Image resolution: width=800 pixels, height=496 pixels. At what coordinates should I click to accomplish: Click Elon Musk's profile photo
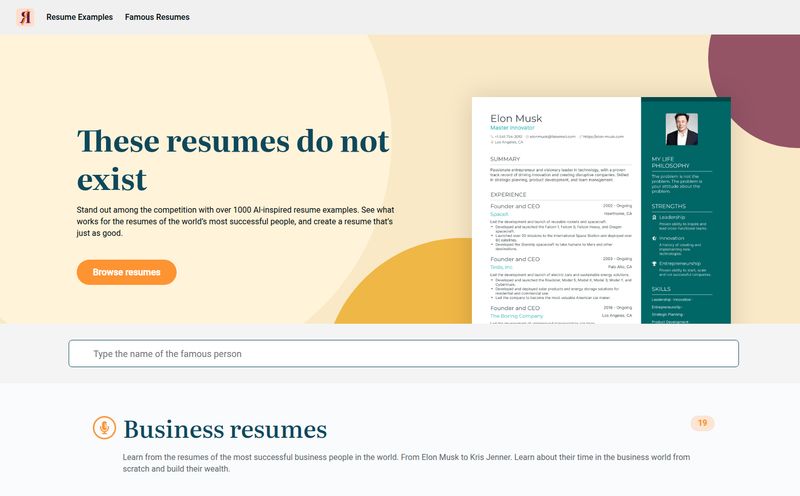[682, 129]
